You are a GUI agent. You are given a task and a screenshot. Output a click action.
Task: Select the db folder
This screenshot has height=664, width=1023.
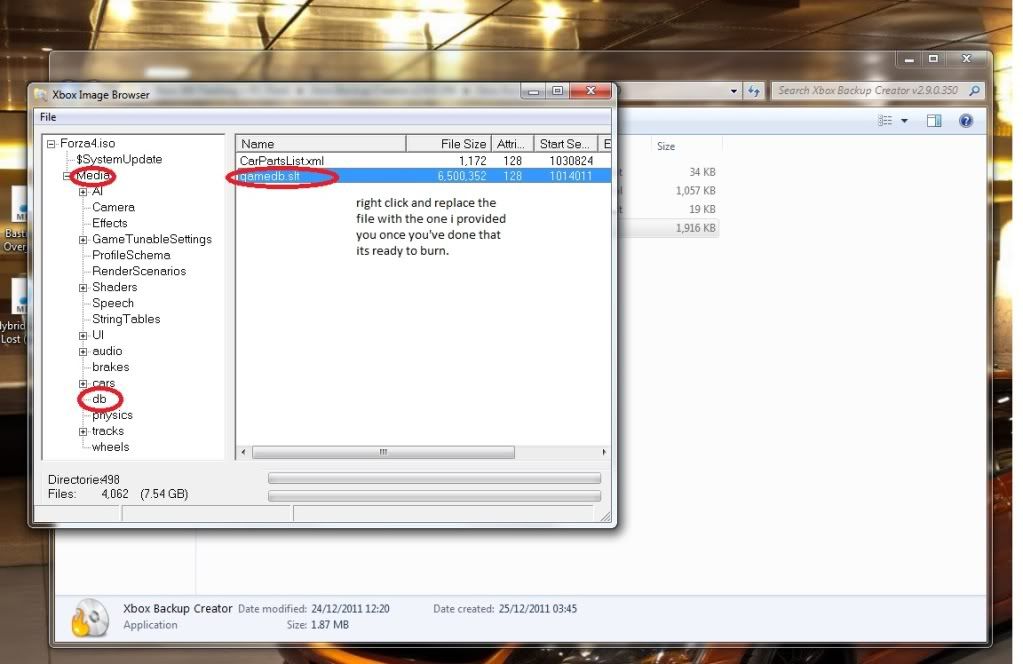coord(99,399)
